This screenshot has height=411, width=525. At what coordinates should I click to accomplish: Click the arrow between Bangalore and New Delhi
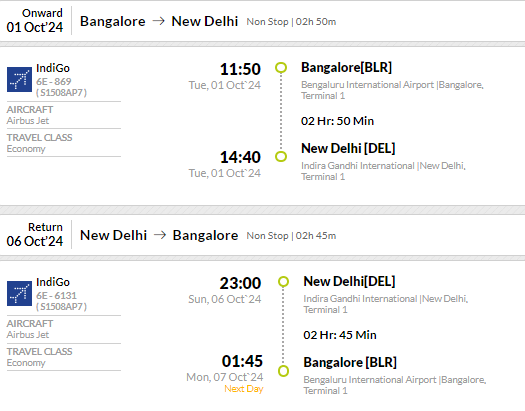(158, 21)
